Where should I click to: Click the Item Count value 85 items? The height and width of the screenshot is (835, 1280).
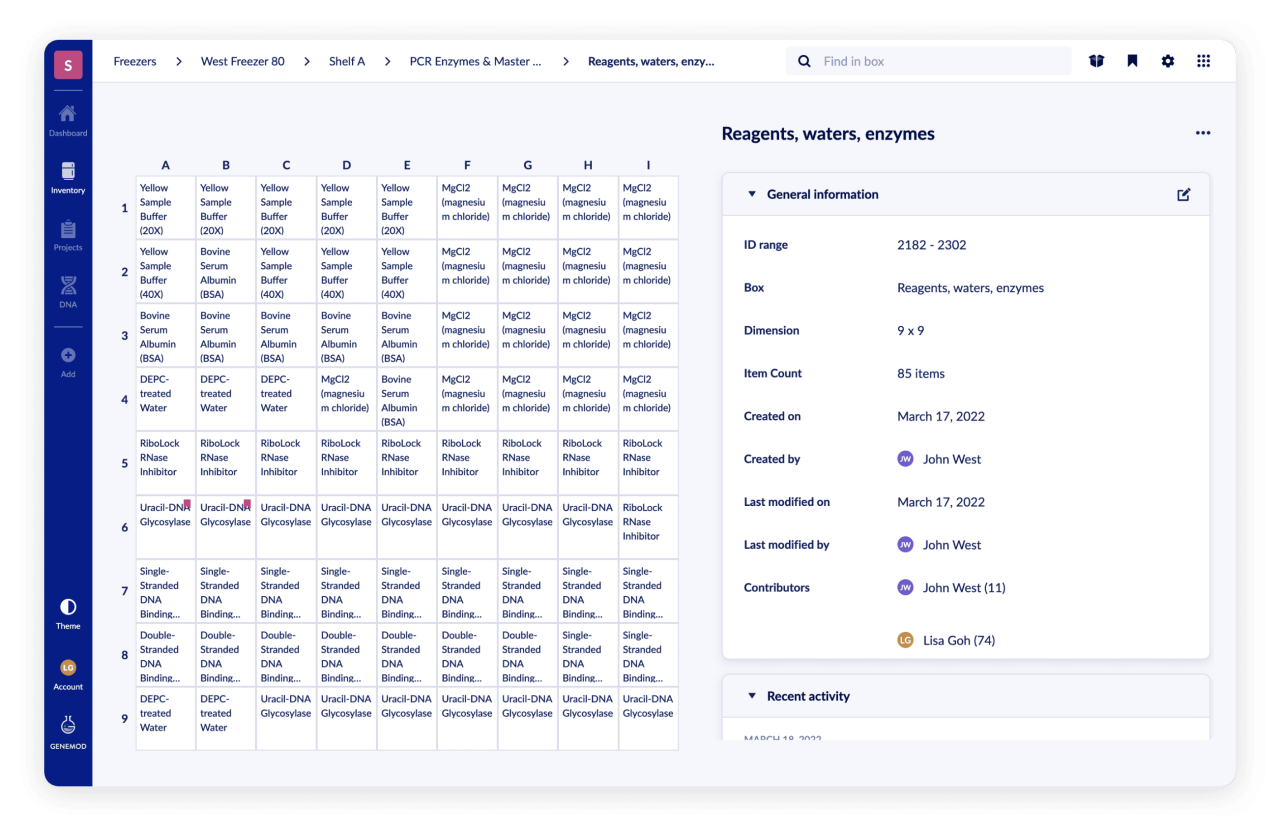921,373
